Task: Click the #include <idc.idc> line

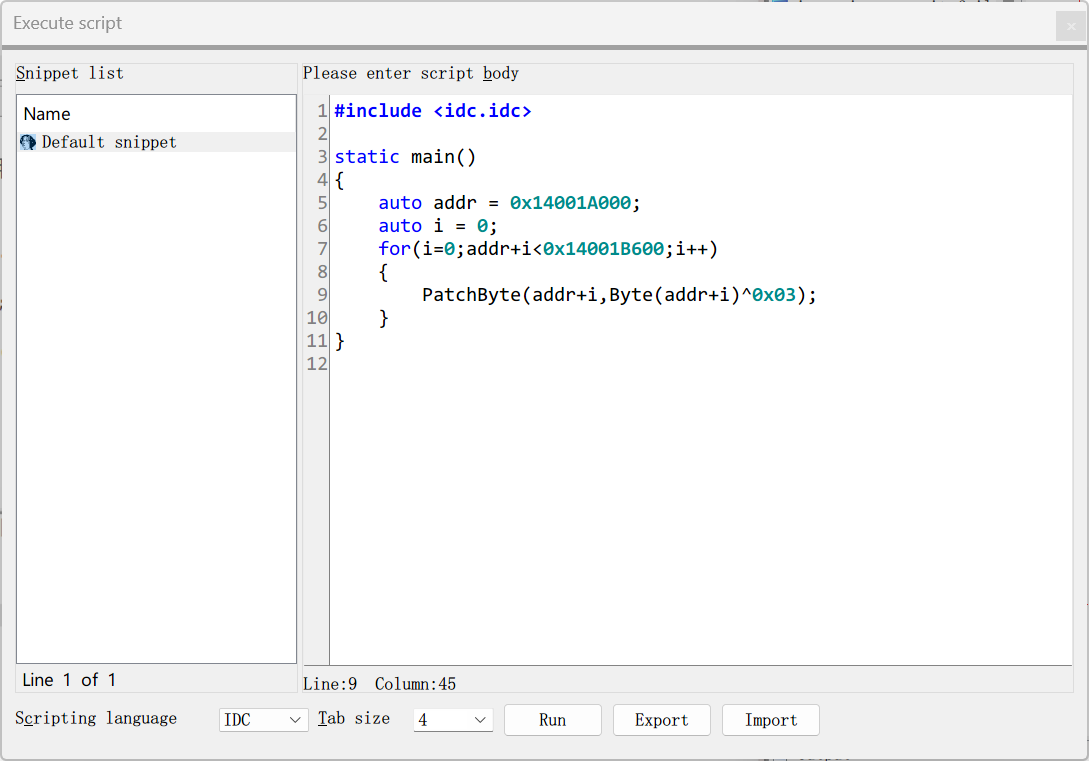Action: click(433, 111)
